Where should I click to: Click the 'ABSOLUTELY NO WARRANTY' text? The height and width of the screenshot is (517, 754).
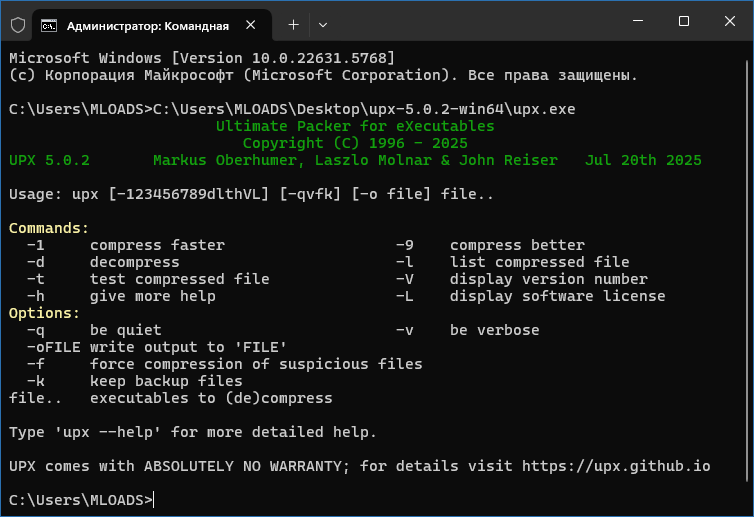243,466
